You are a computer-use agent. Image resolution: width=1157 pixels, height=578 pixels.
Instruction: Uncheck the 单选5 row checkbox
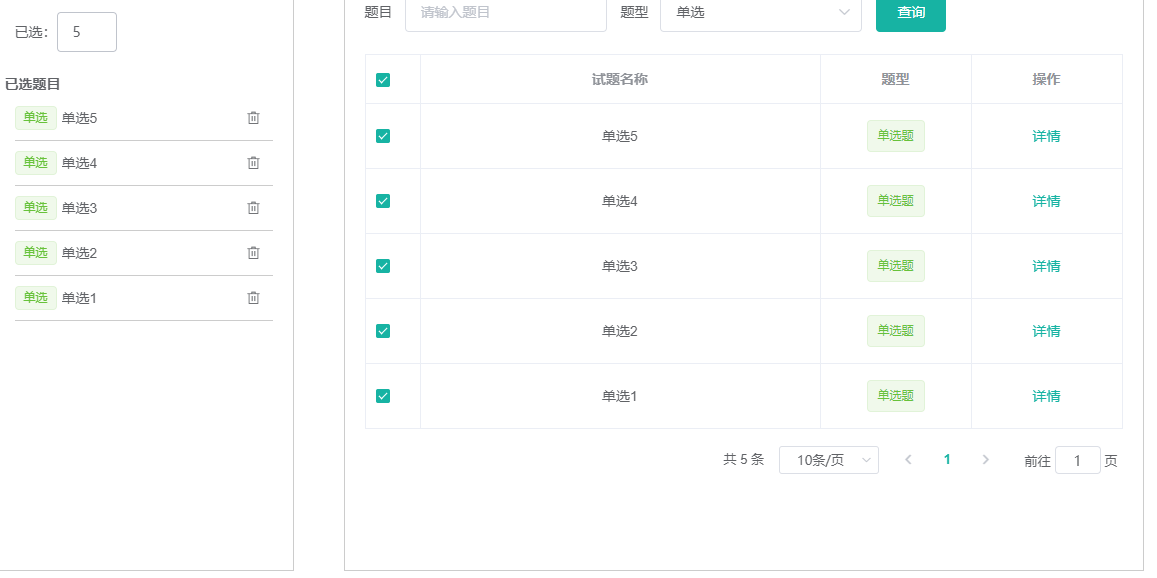[383, 136]
